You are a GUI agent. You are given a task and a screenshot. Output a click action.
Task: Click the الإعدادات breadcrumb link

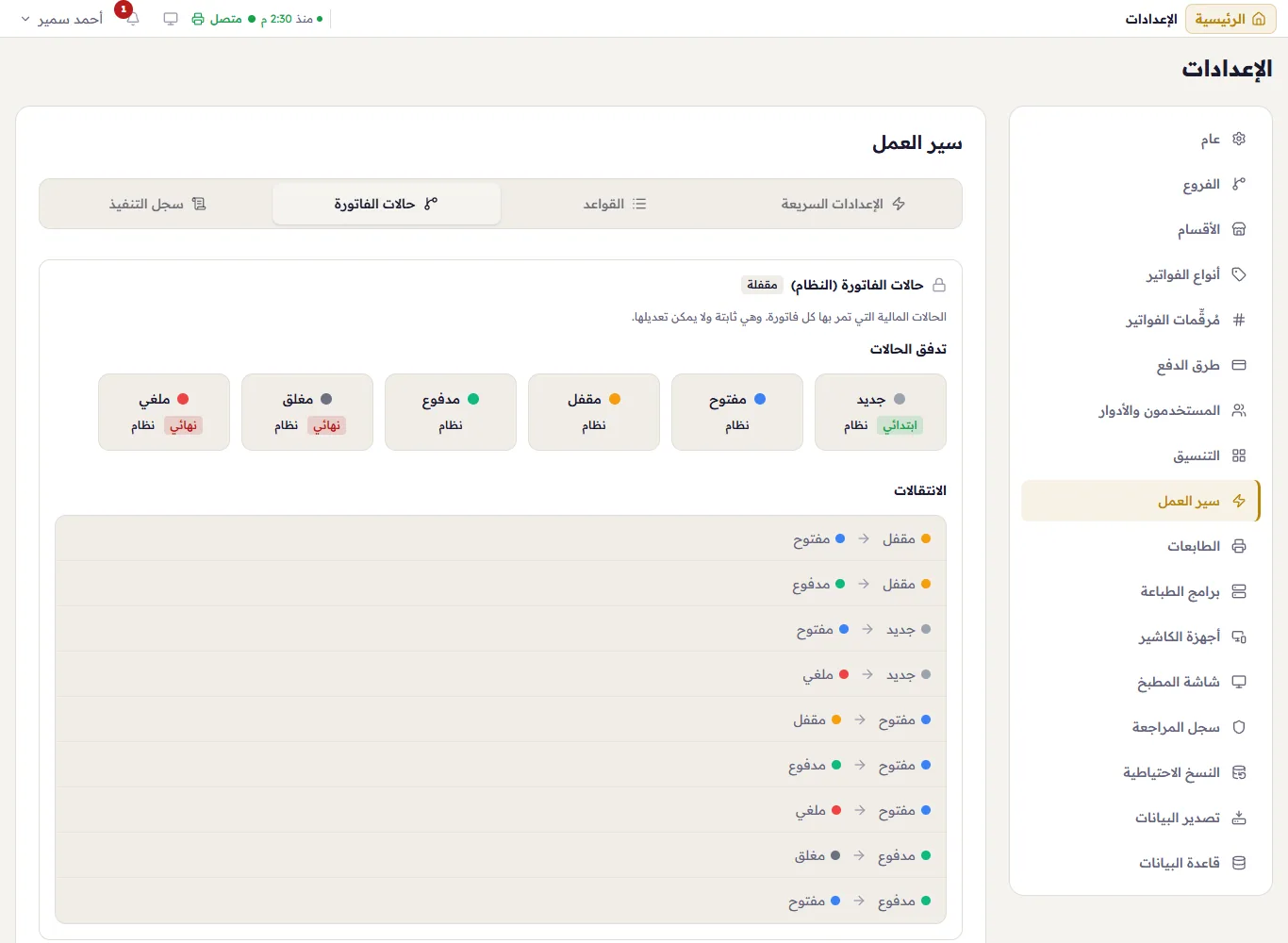(1151, 19)
